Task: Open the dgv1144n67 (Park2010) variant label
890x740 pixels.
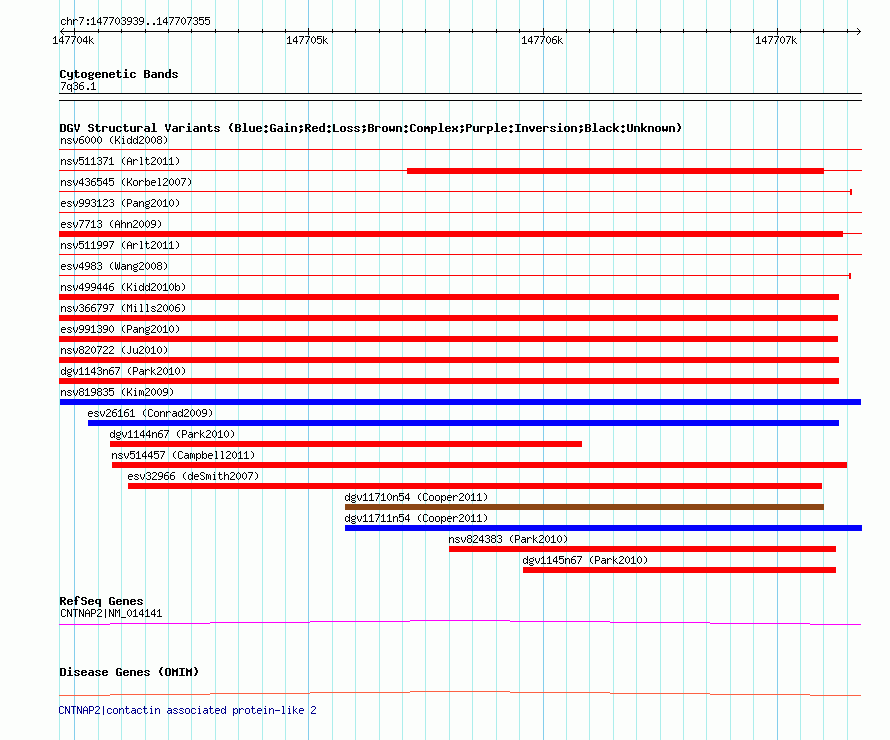Action: point(172,434)
